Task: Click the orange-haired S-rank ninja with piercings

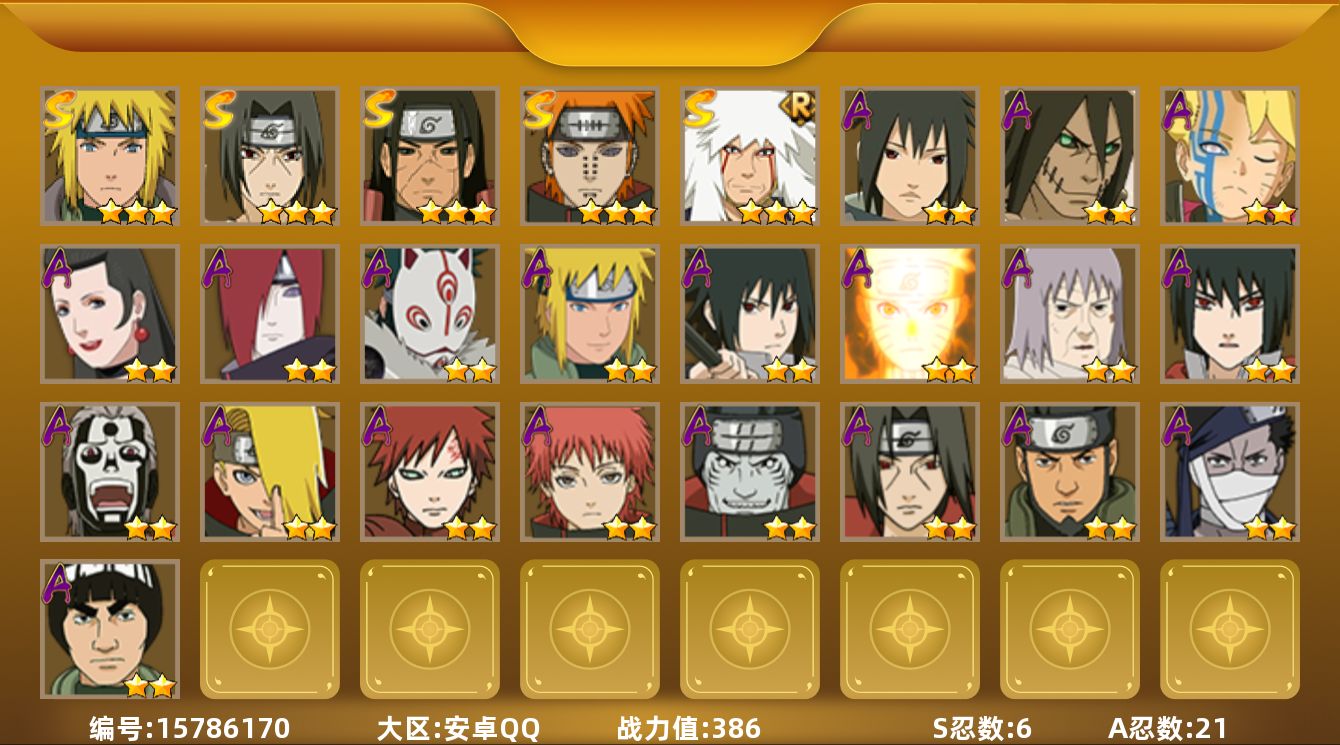Action: (x=590, y=156)
